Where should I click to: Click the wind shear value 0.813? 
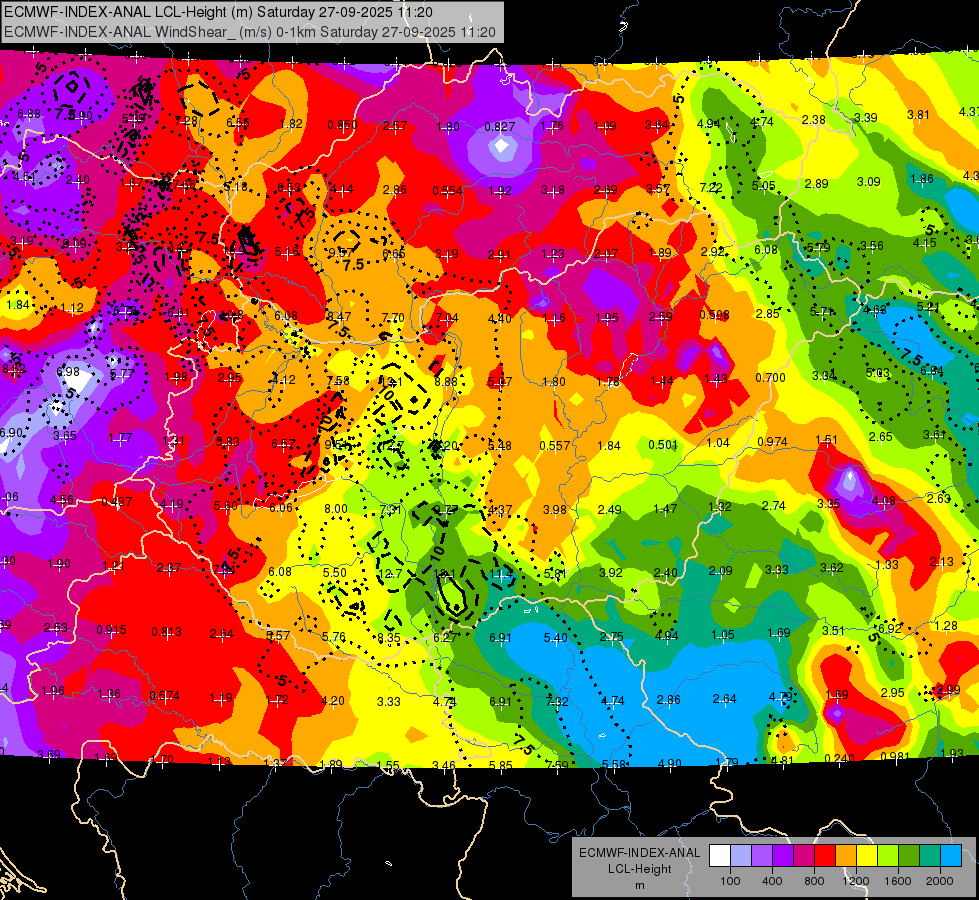[167, 631]
